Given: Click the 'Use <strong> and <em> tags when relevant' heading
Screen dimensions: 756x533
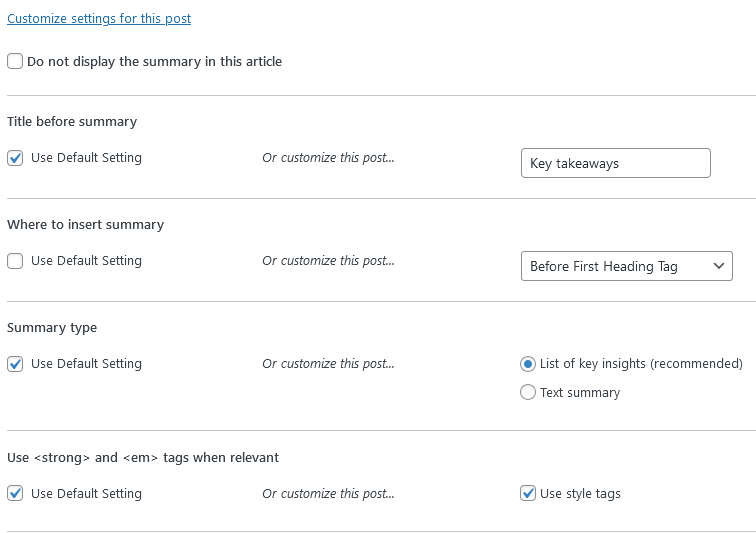Looking at the screenshot, I should tap(143, 457).
